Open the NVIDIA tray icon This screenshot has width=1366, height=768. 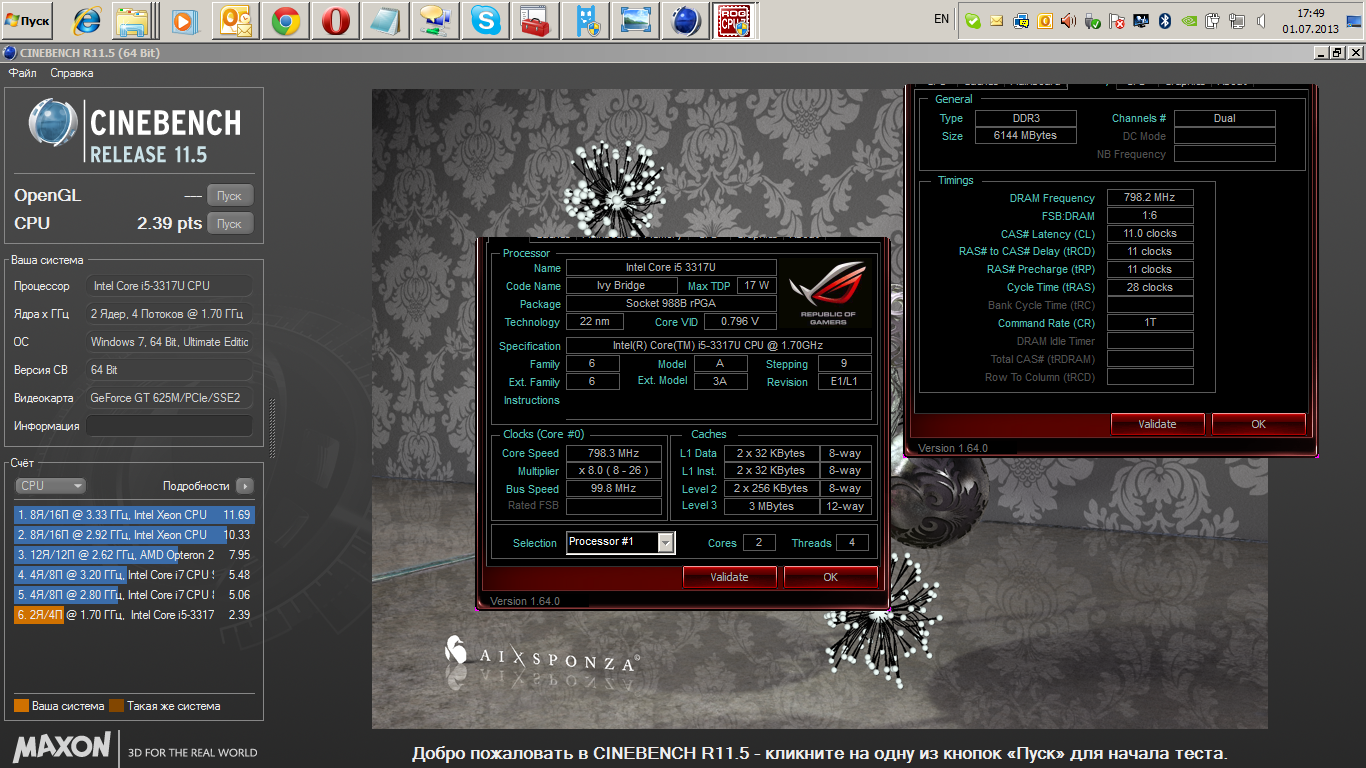click(x=1189, y=20)
